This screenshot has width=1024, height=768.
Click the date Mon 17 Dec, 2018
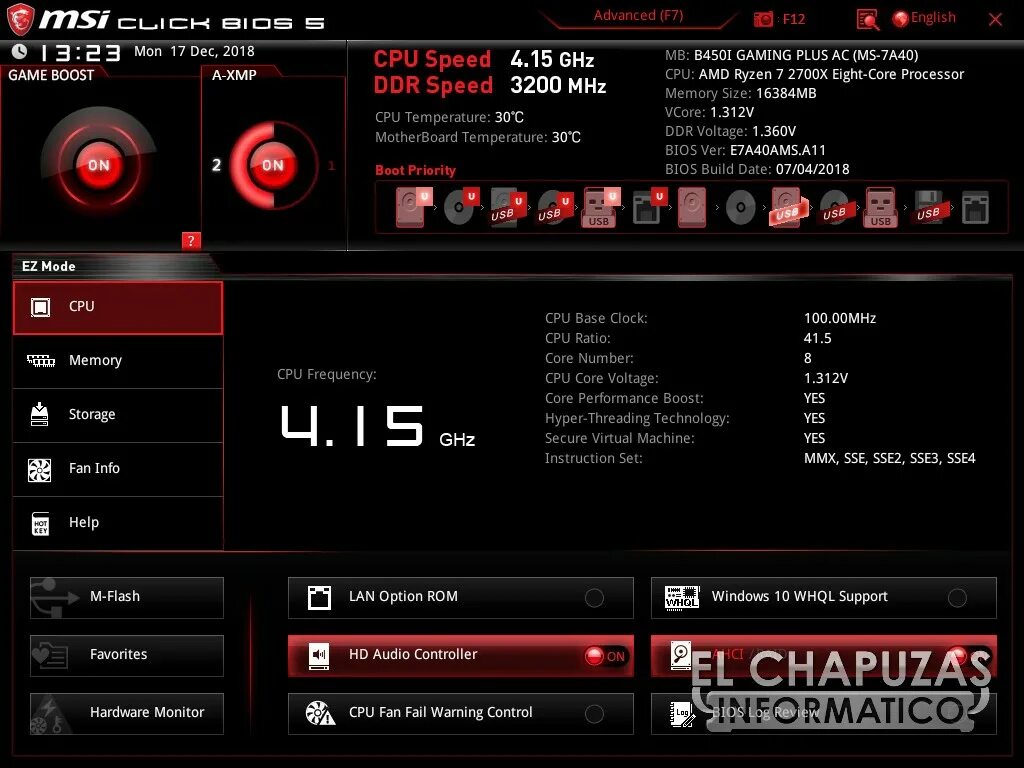pyautogui.click(x=194, y=52)
